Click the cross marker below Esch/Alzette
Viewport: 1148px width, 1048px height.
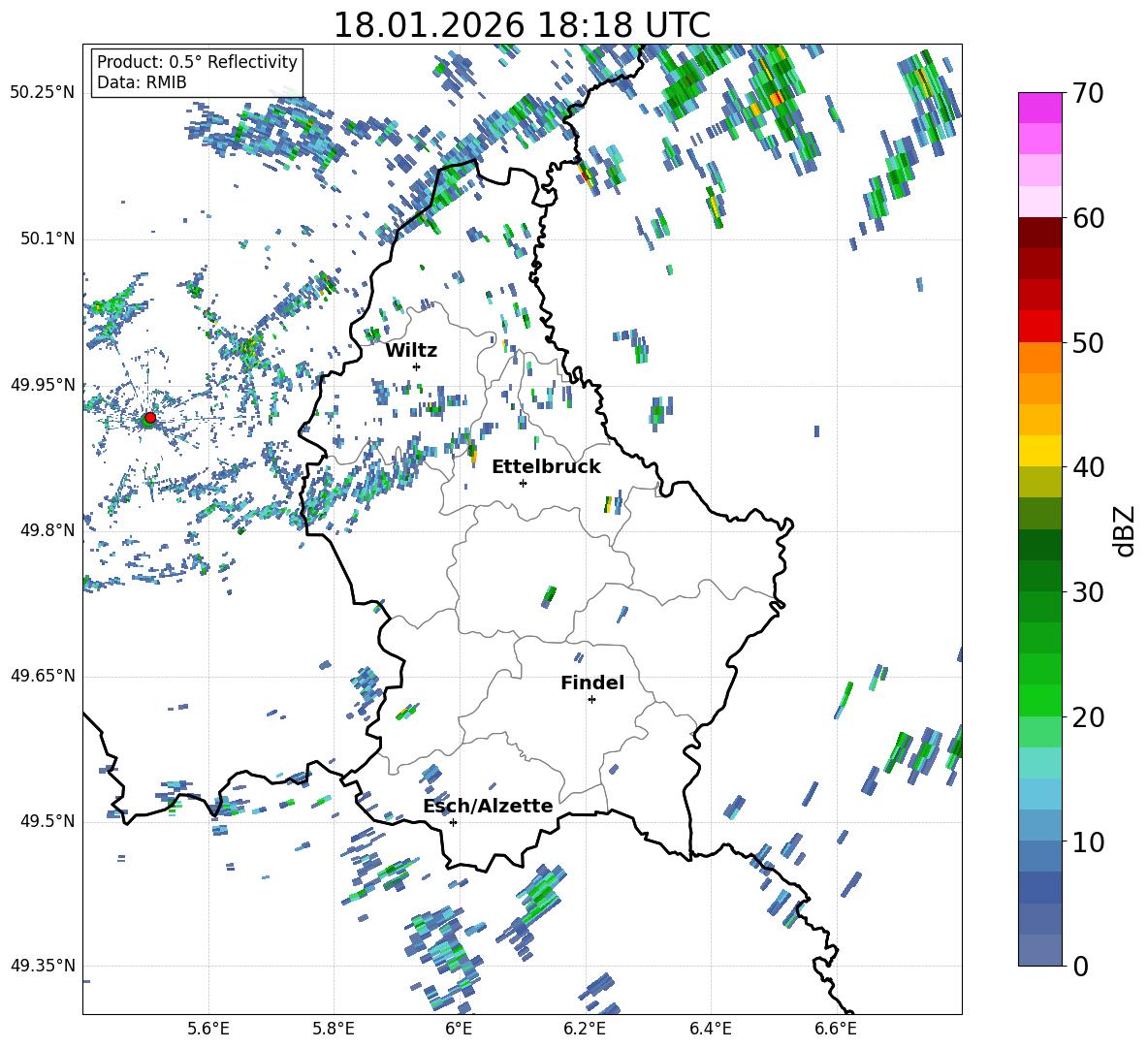coord(453,822)
